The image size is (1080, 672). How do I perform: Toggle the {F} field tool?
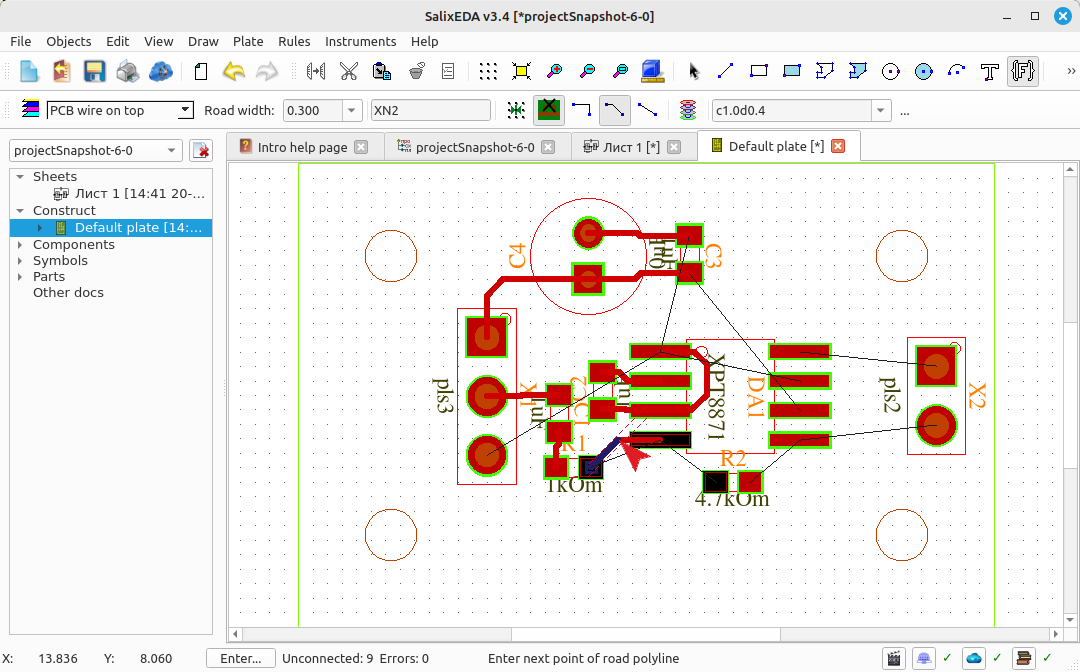coord(1023,71)
